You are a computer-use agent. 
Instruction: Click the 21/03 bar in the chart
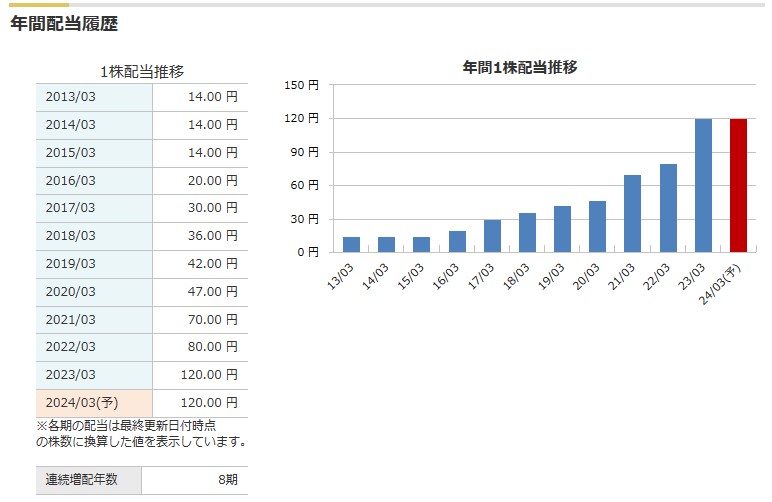pyautogui.click(x=632, y=214)
